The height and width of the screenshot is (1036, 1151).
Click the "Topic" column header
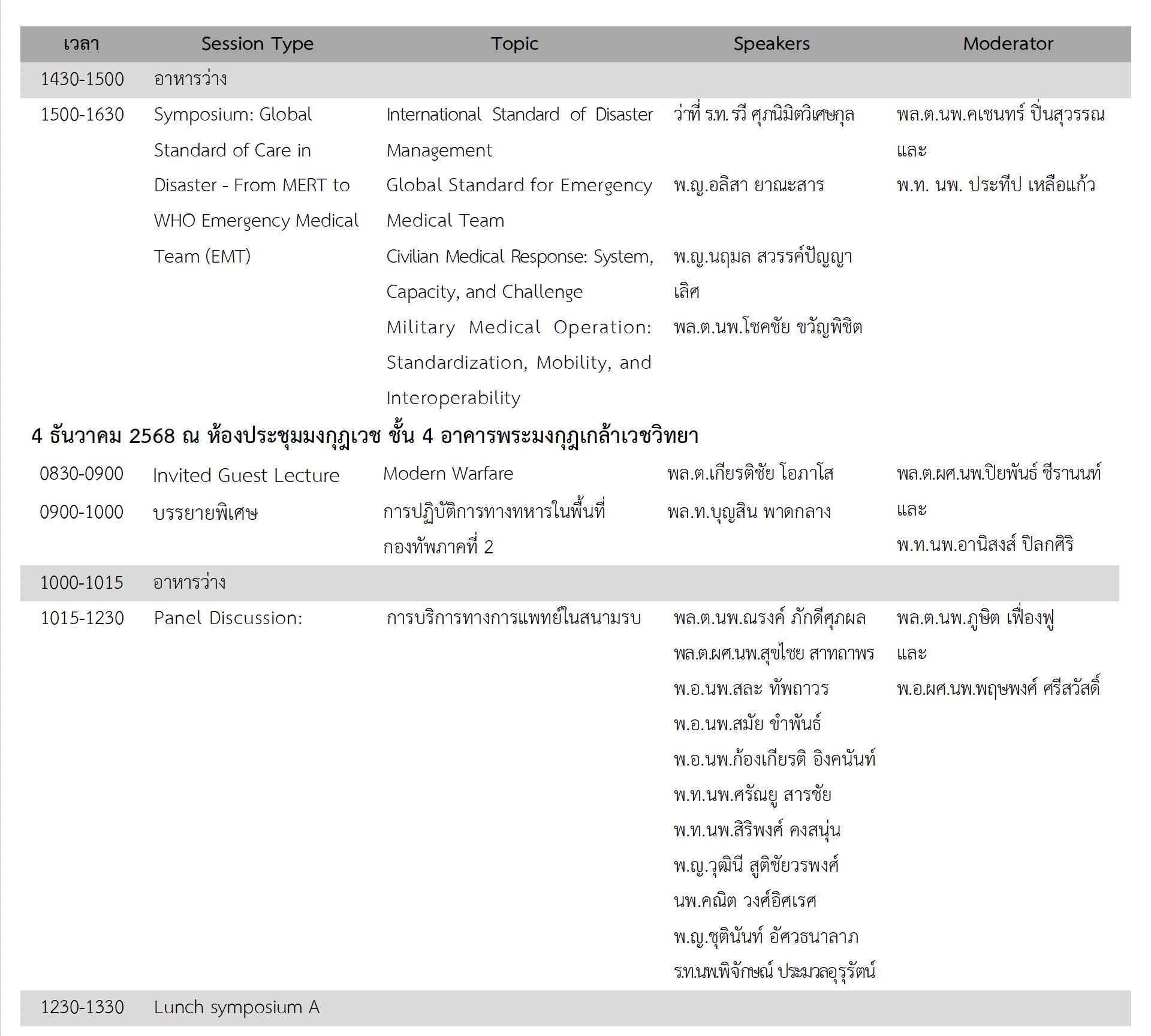click(x=514, y=44)
